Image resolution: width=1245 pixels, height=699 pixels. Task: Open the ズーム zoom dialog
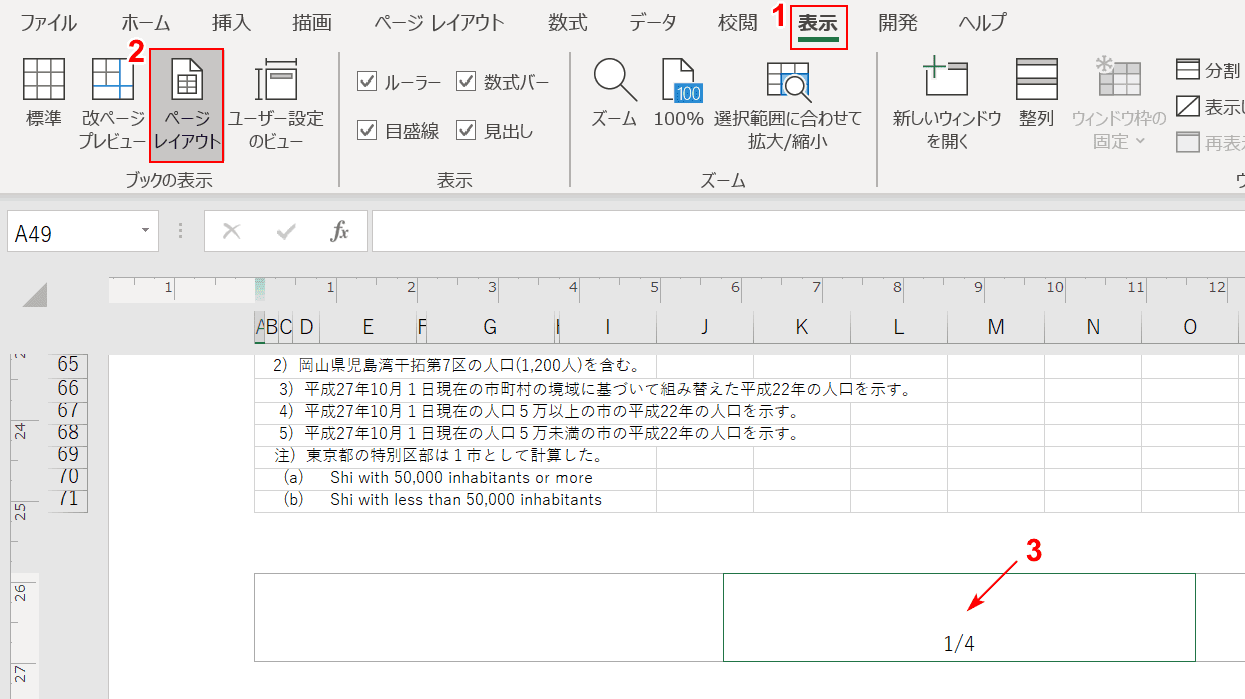(614, 93)
